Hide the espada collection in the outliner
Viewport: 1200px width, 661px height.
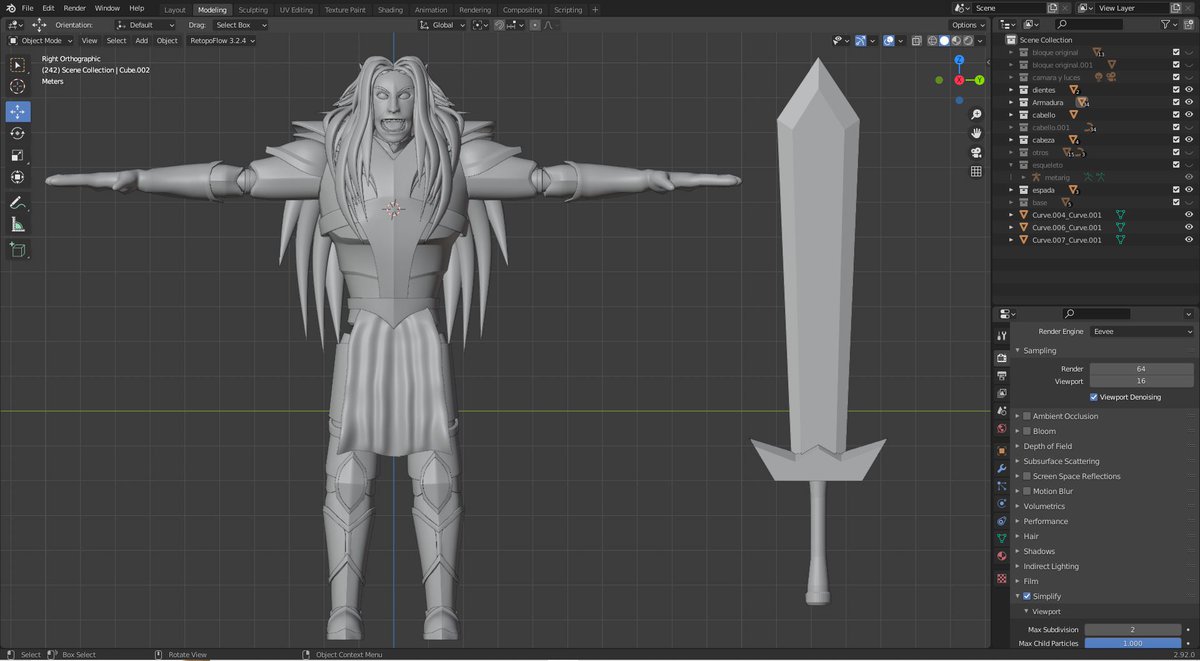[x=1189, y=190]
